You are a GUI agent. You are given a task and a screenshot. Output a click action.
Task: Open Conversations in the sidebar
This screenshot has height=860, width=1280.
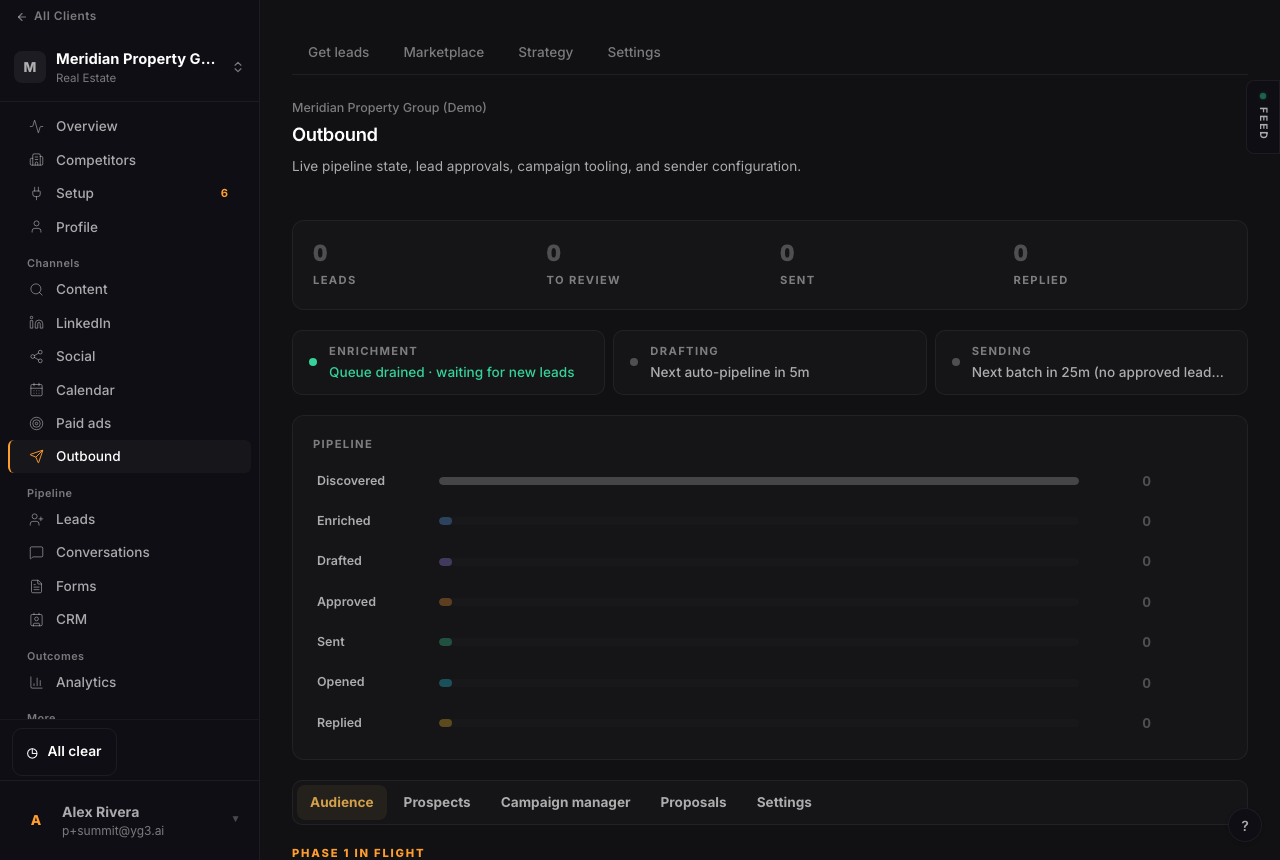[x=129, y=552]
